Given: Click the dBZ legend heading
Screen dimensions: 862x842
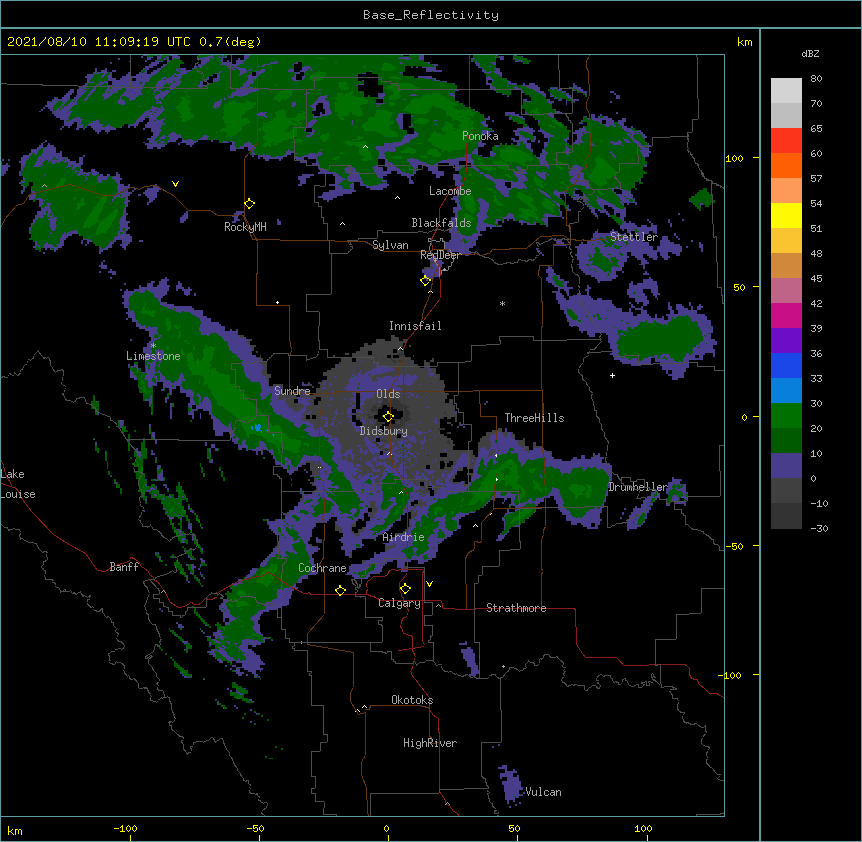Looking at the screenshot, I should [x=810, y=54].
